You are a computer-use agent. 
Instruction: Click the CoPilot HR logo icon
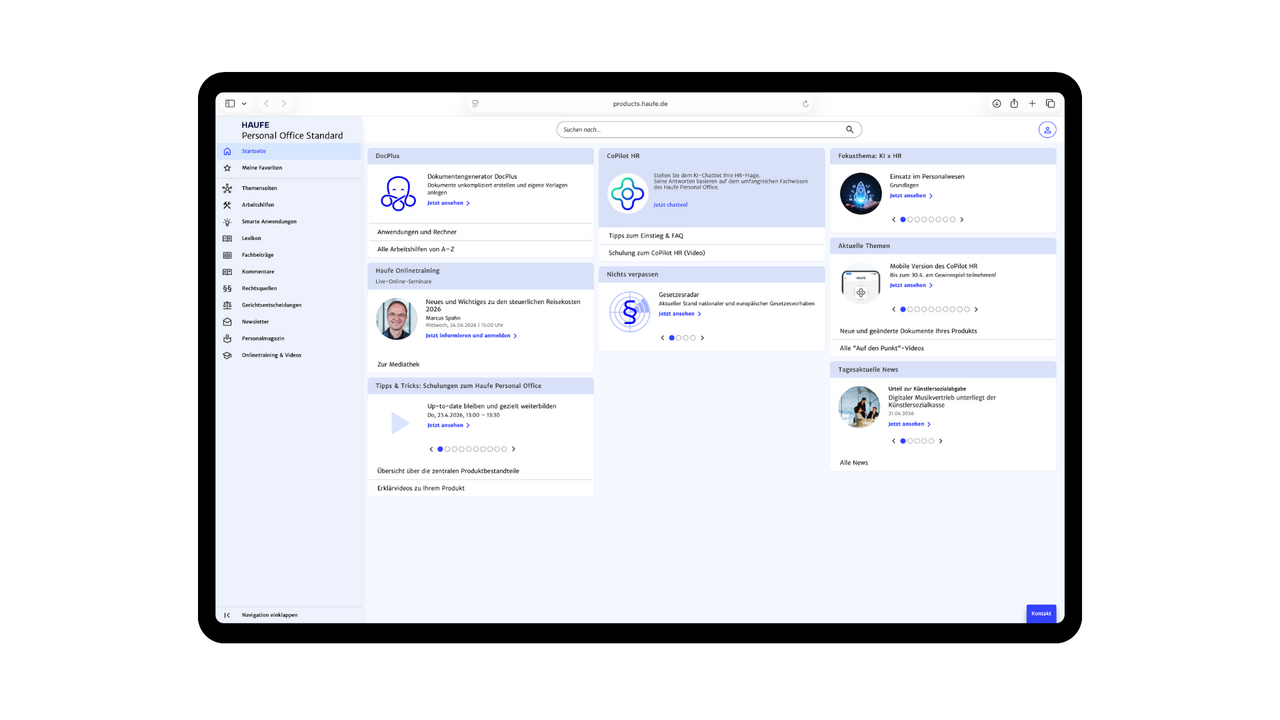(628, 193)
